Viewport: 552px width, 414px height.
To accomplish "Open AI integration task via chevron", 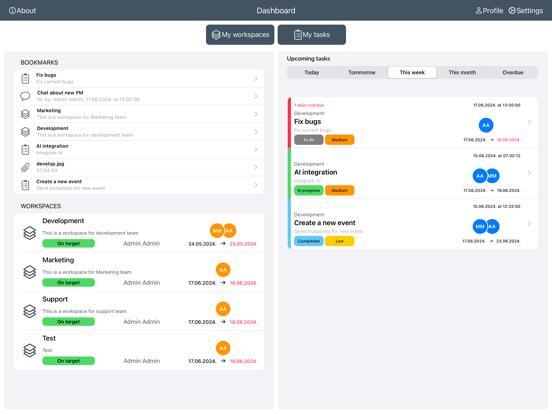I will pyautogui.click(x=529, y=173).
